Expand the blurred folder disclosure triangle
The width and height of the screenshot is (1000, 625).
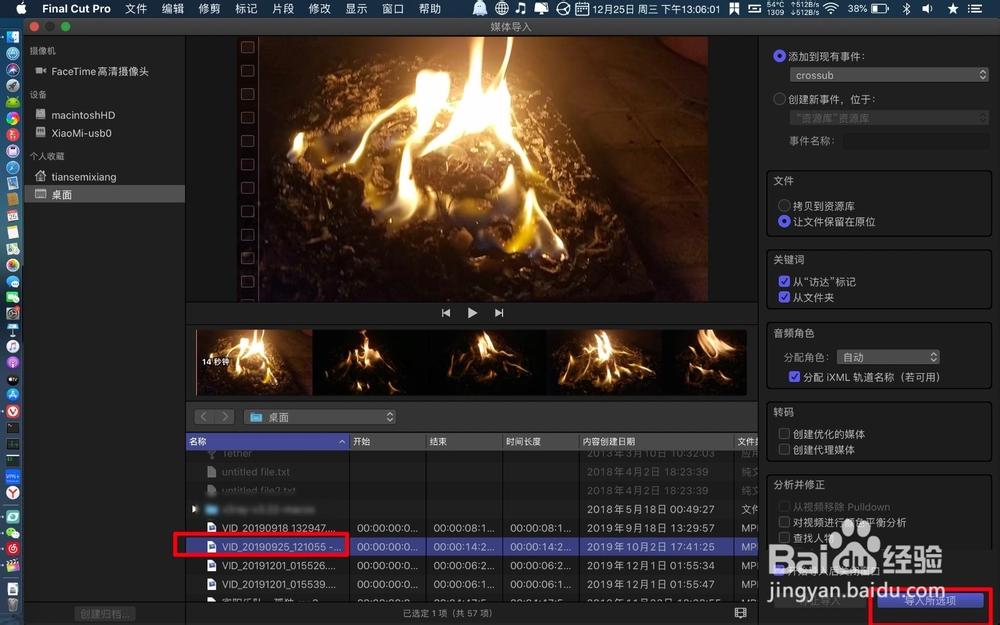pyautogui.click(x=195, y=509)
